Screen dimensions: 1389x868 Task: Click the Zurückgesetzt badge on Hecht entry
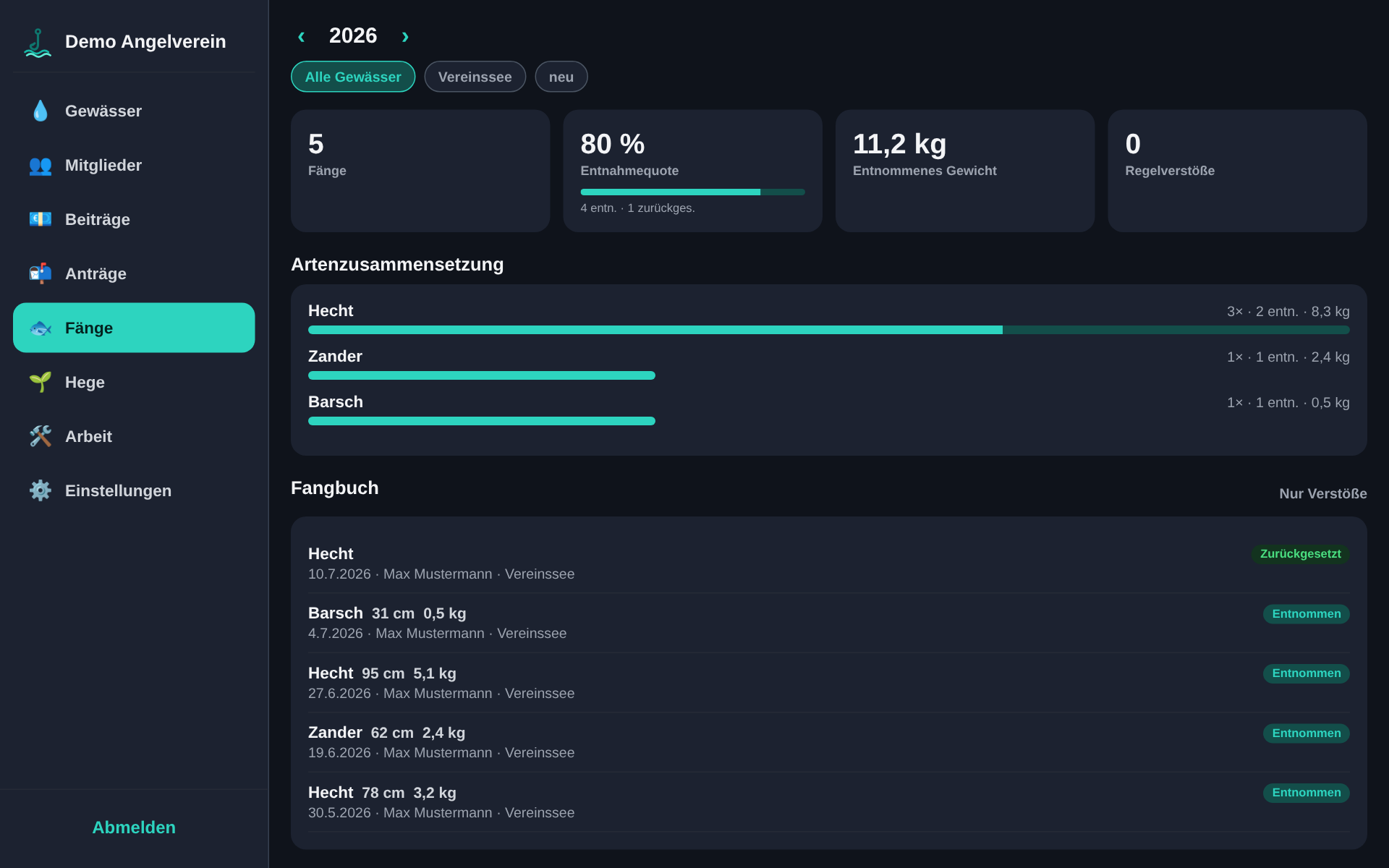coord(1300,553)
